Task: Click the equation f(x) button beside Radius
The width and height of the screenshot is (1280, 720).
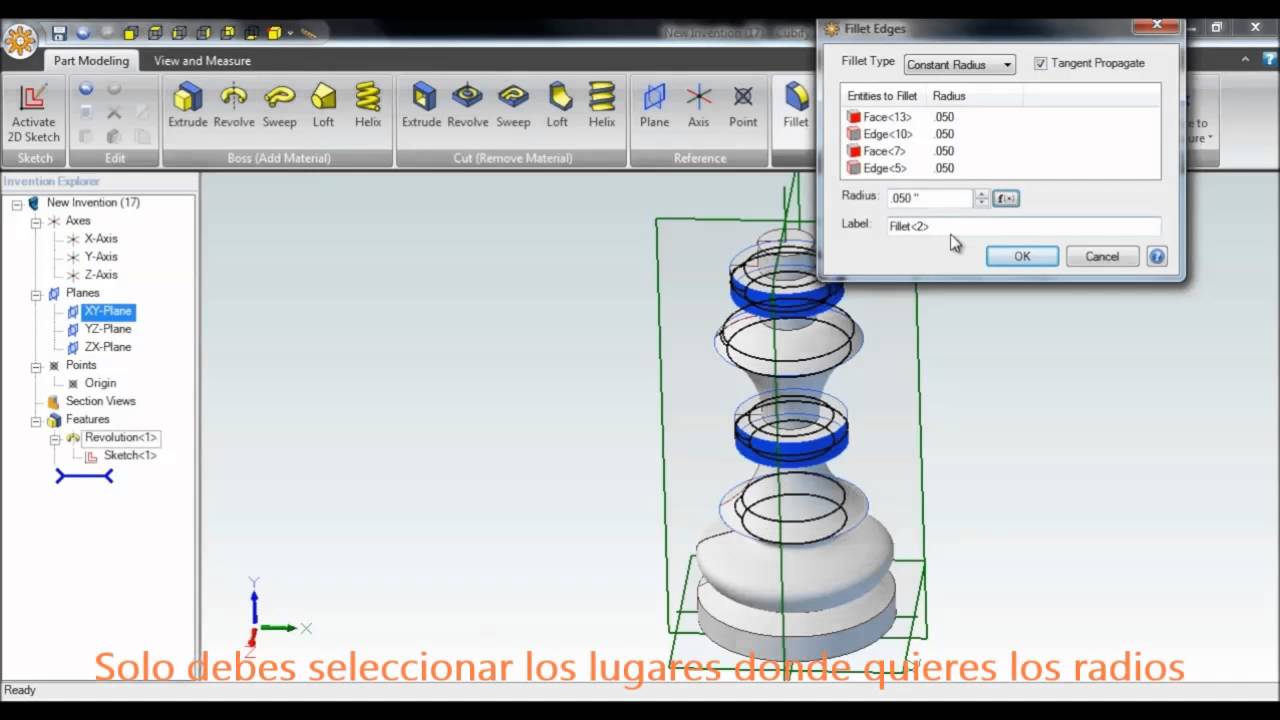Action: pos(1006,198)
